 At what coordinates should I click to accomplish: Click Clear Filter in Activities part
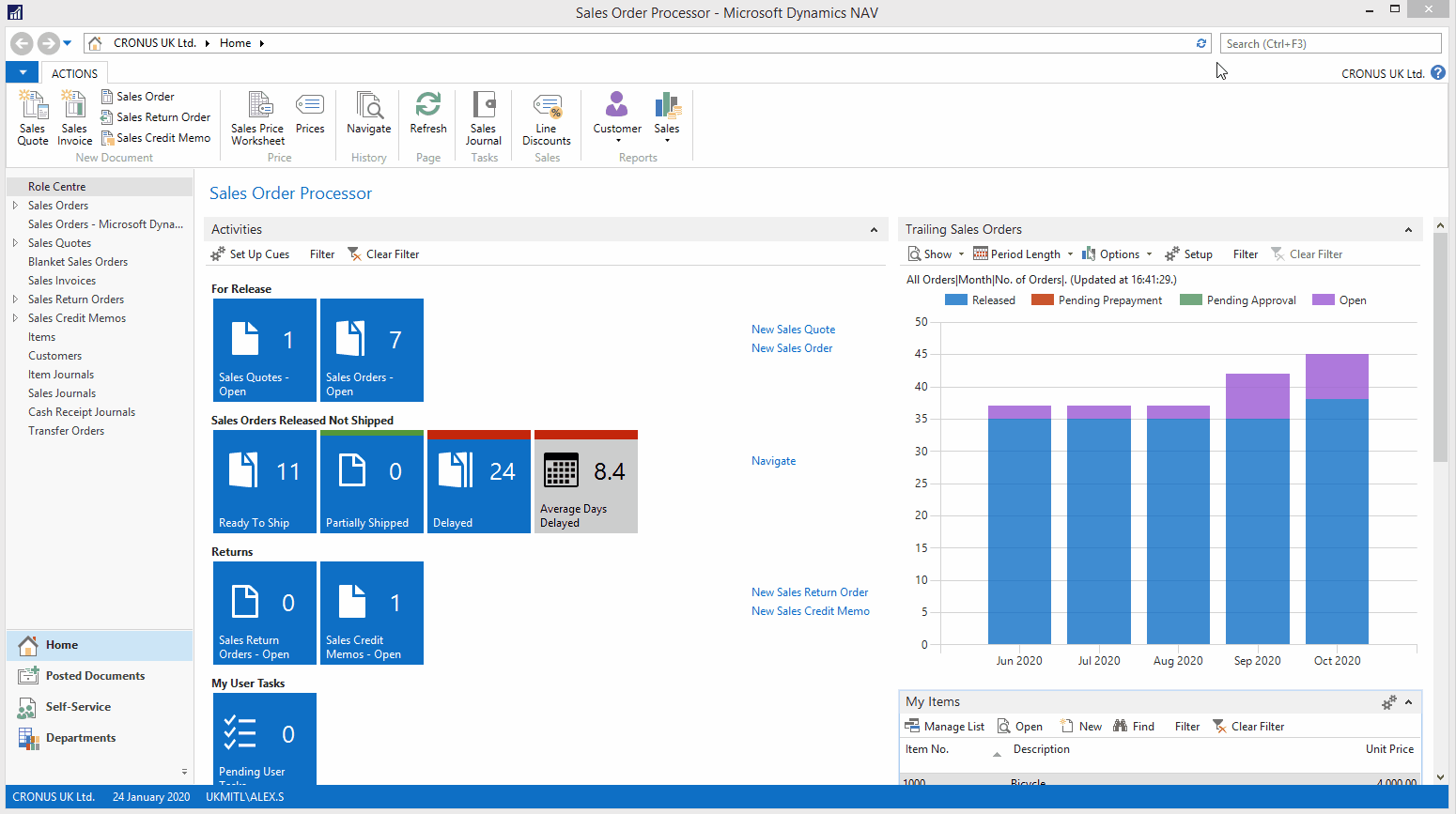[x=383, y=254]
